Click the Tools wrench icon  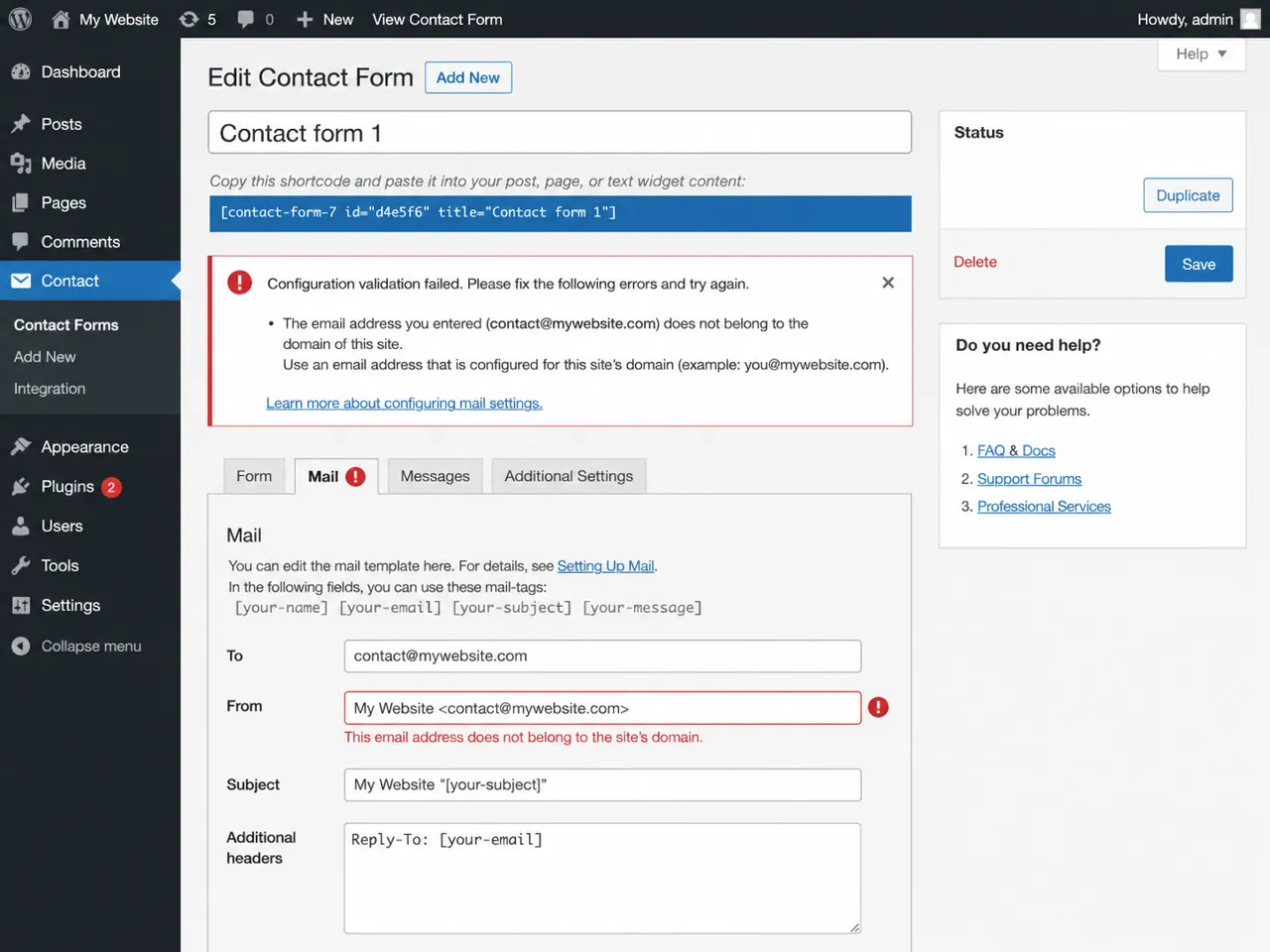point(21,565)
